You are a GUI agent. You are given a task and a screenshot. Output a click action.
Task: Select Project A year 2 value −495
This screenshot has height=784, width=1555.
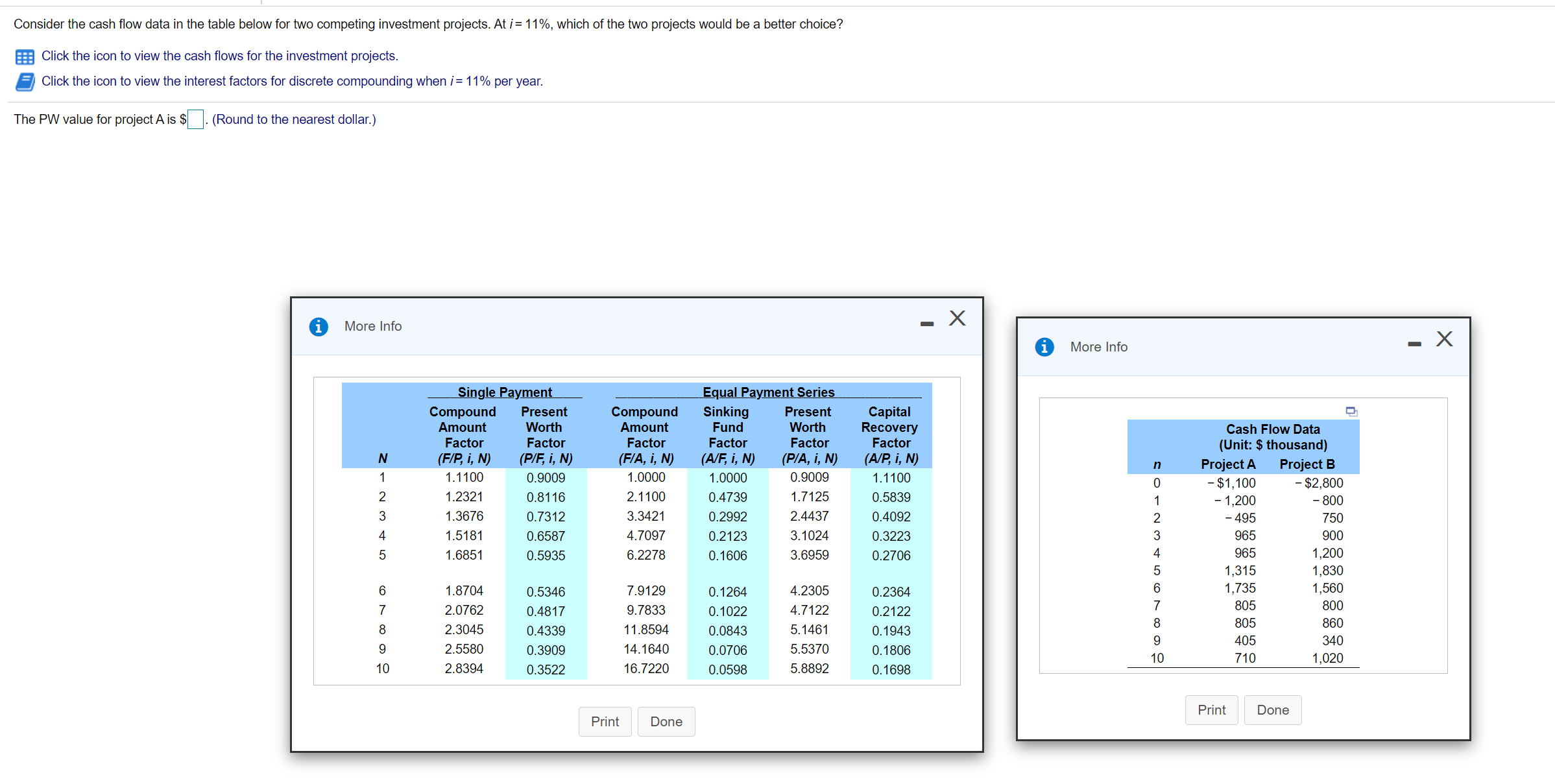(x=1240, y=518)
